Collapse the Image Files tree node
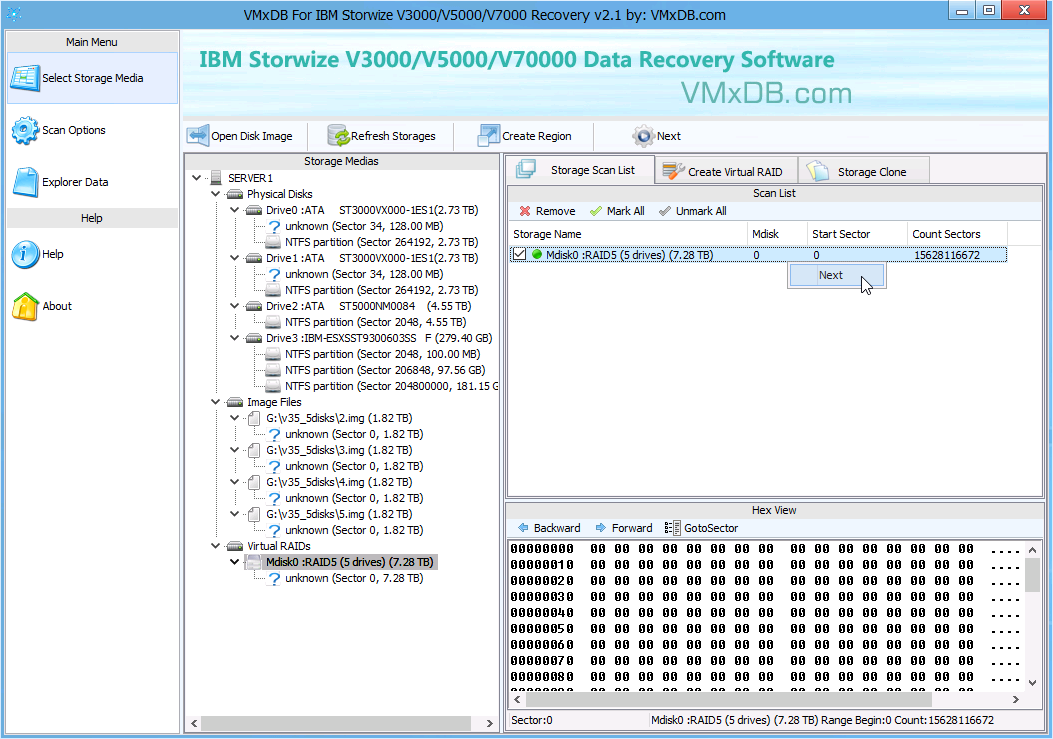Screen dimensions: 1053x739 click(215, 402)
